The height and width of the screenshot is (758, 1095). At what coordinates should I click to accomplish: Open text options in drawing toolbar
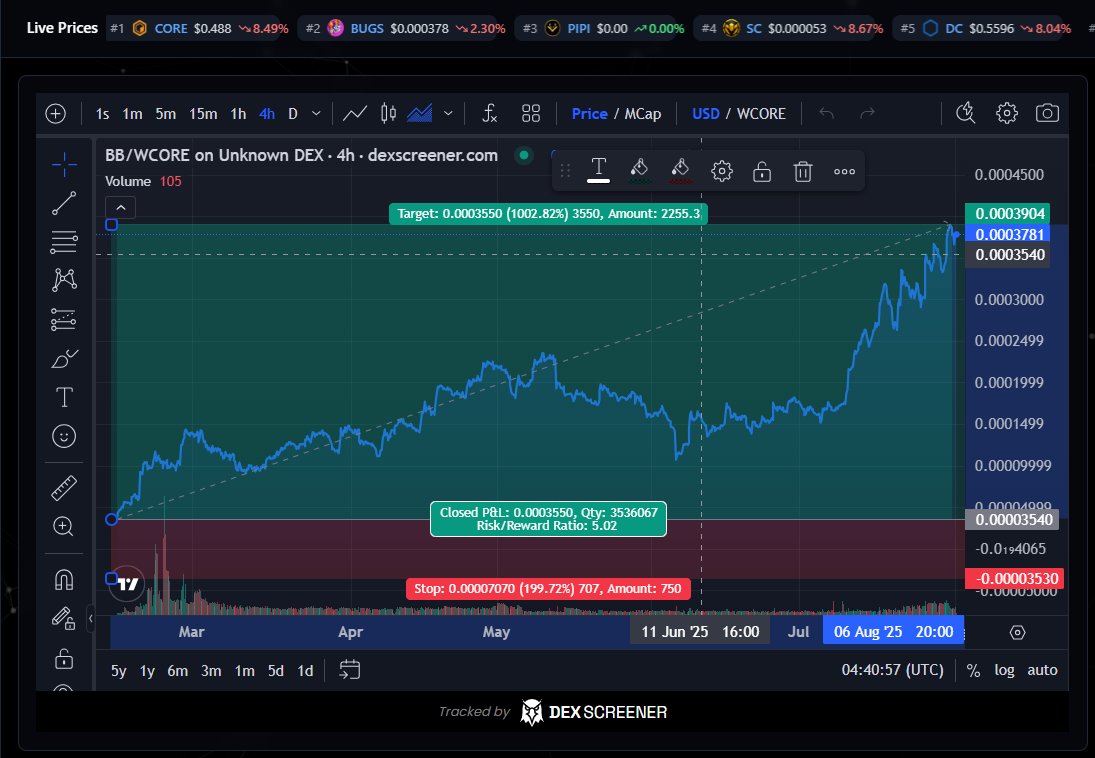598,170
